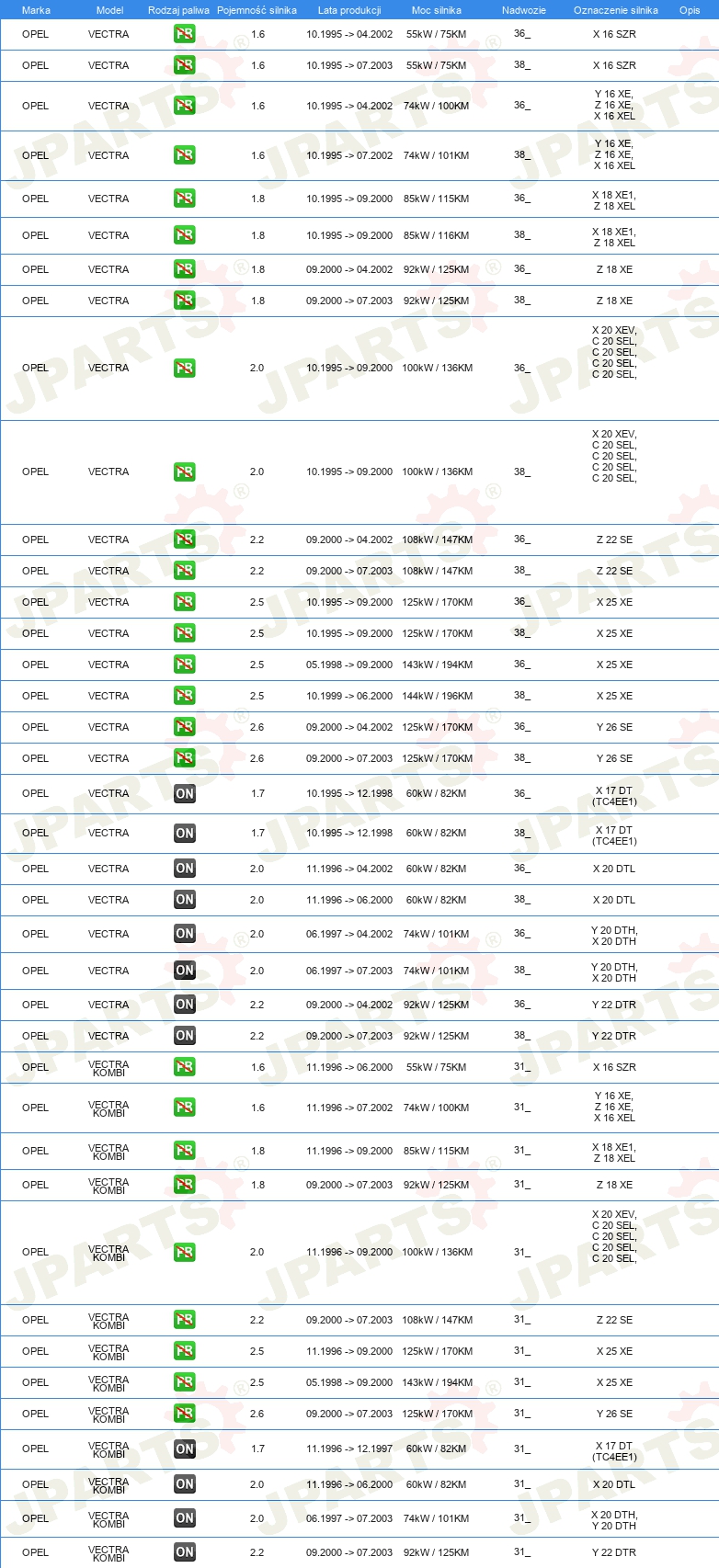The image size is (719, 1568).
Task: Click the Rodzaj paliwa column header
Action: [178, 10]
